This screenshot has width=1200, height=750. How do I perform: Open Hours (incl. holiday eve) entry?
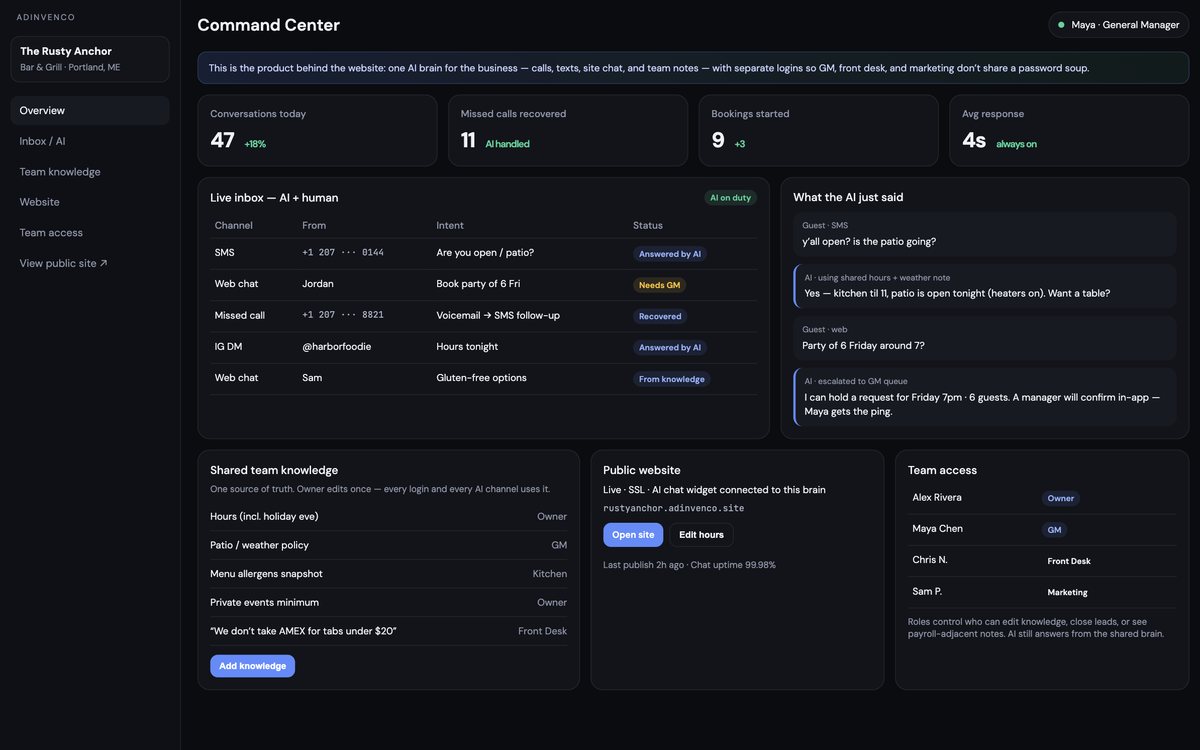pyautogui.click(x=388, y=517)
